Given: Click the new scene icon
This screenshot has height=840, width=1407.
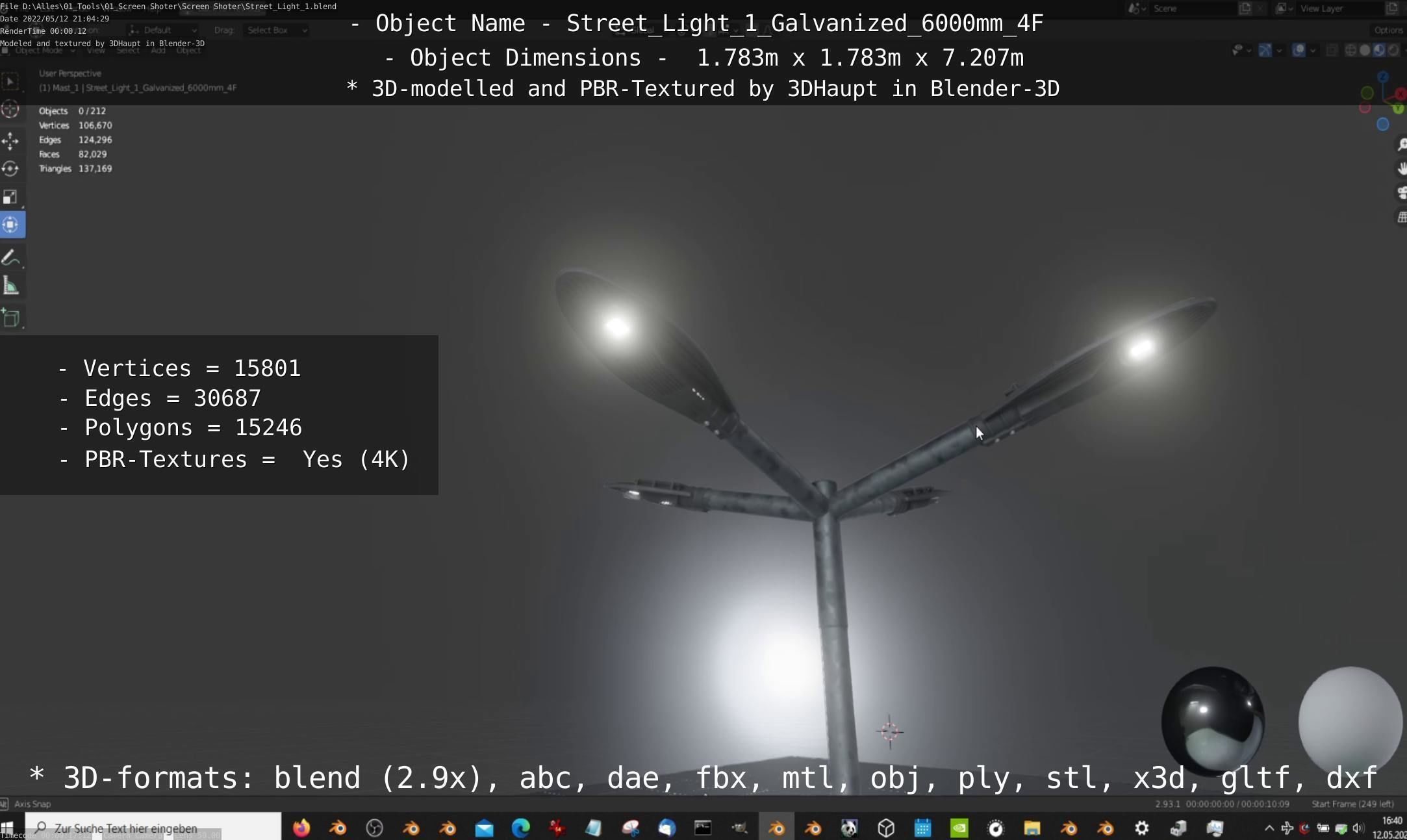Looking at the screenshot, I should pyautogui.click(x=1245, y=8).
